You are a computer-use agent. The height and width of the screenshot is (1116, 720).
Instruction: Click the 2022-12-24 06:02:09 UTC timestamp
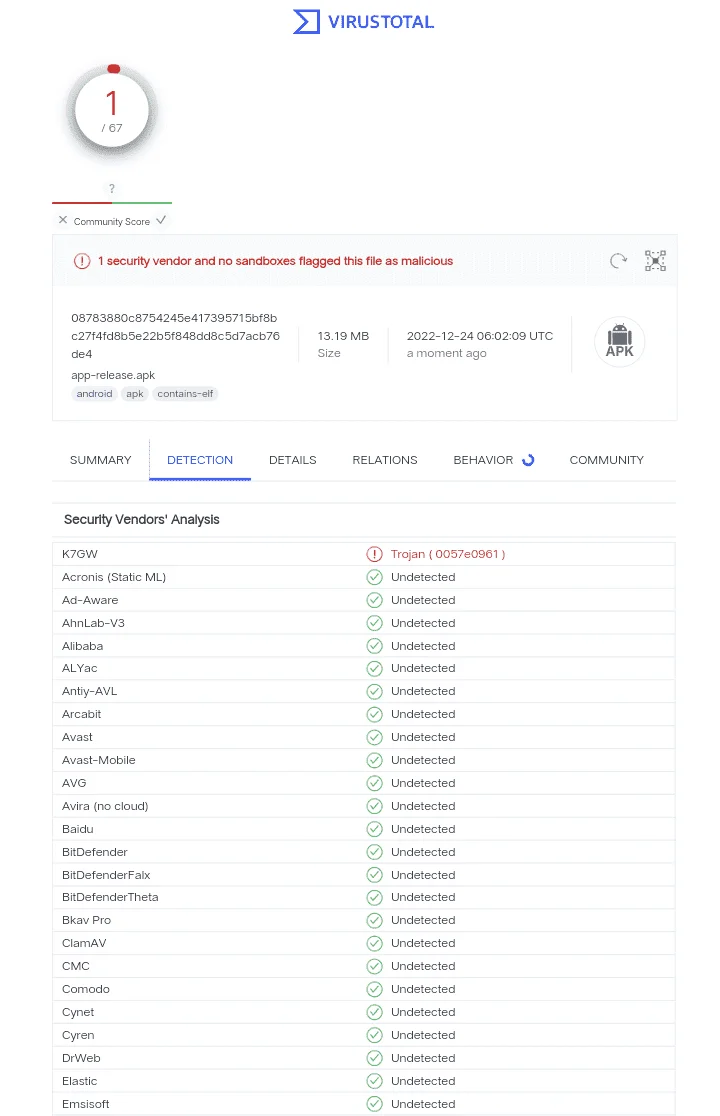pos(480,336)
